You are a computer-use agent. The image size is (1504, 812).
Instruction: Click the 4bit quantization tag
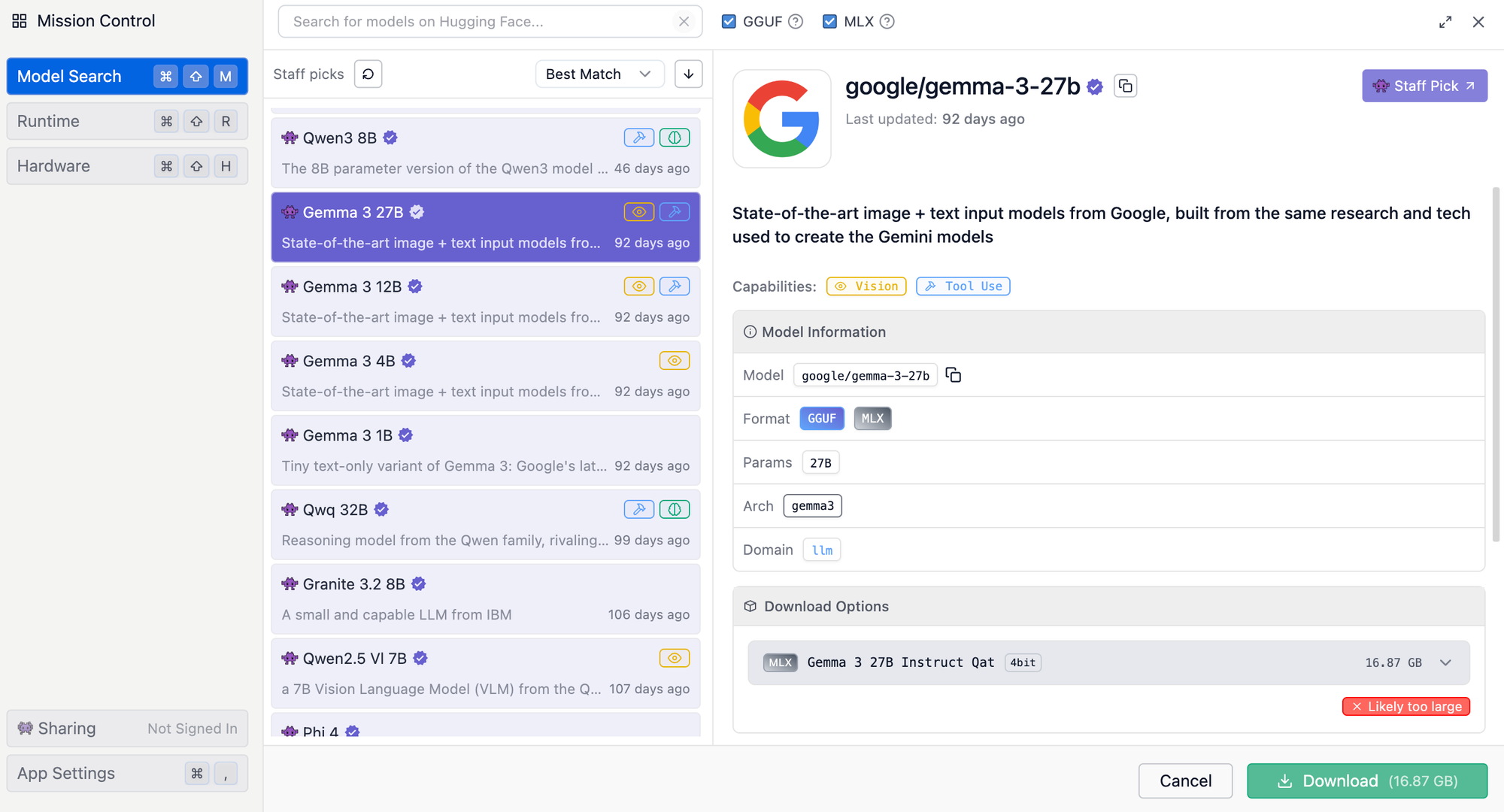1023,662
